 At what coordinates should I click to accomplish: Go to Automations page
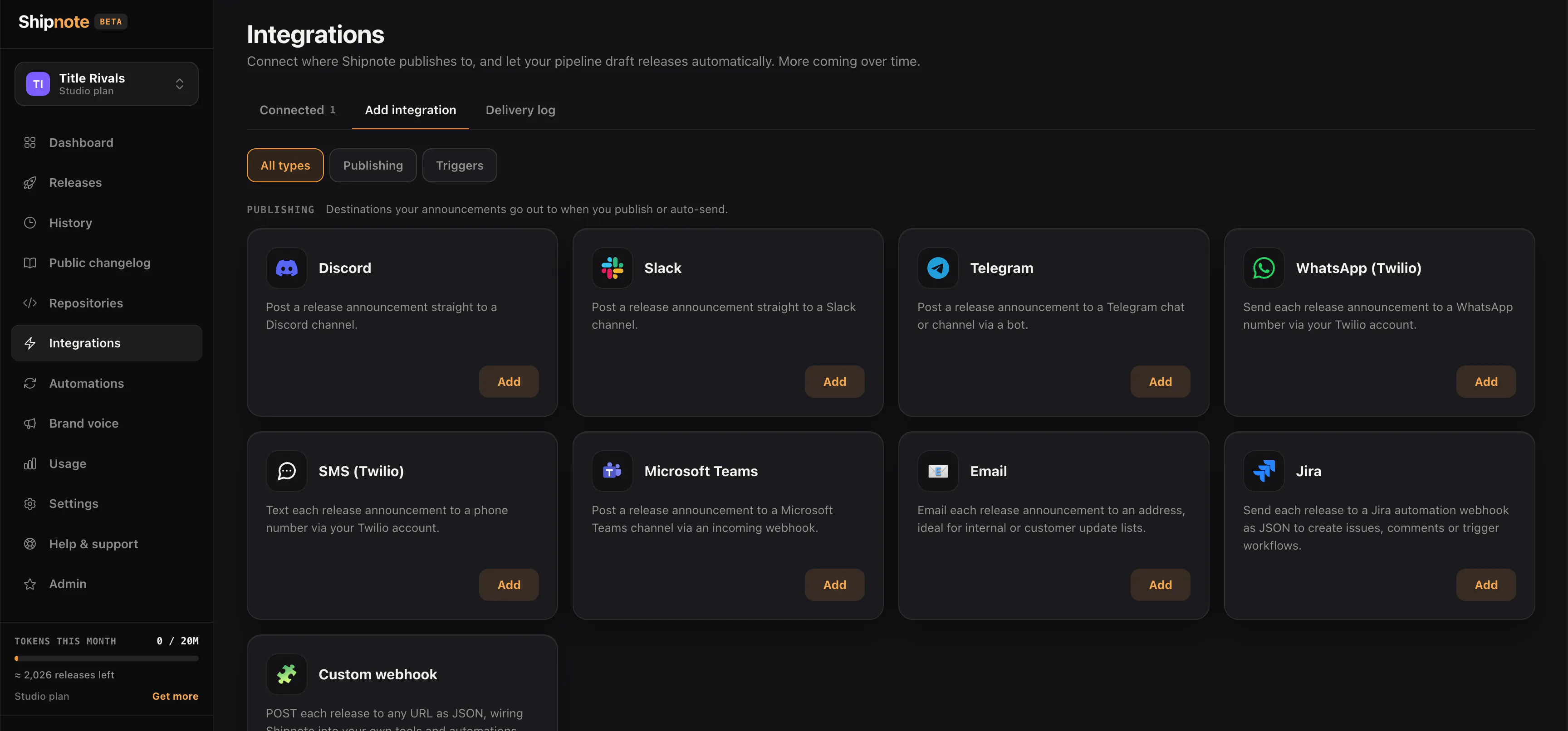click(x=107, y=383)
